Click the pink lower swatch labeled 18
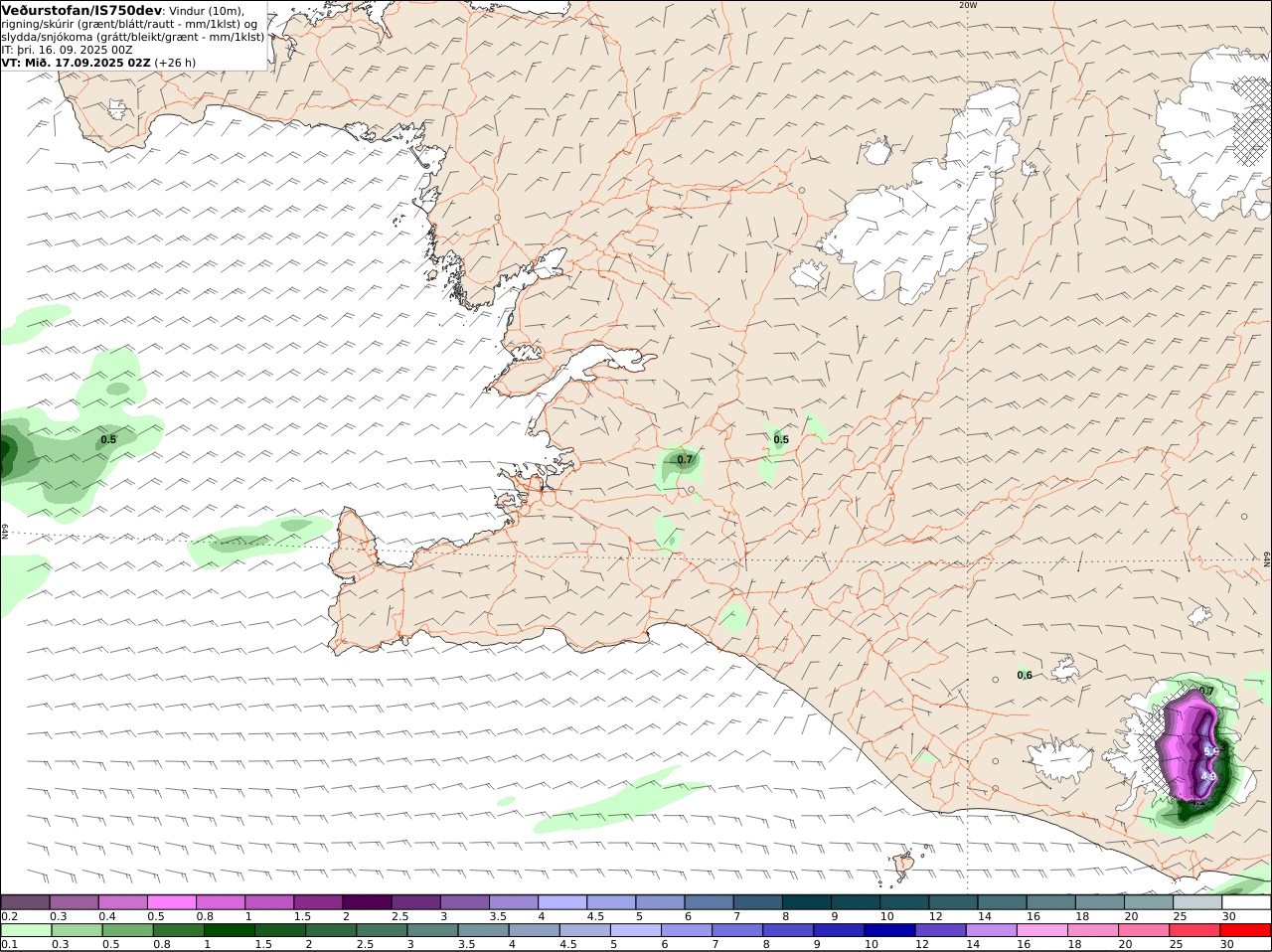Image resolution: width=1272 pixels, height=952 pixels. pyautogui.click(x=1093, y=930)
